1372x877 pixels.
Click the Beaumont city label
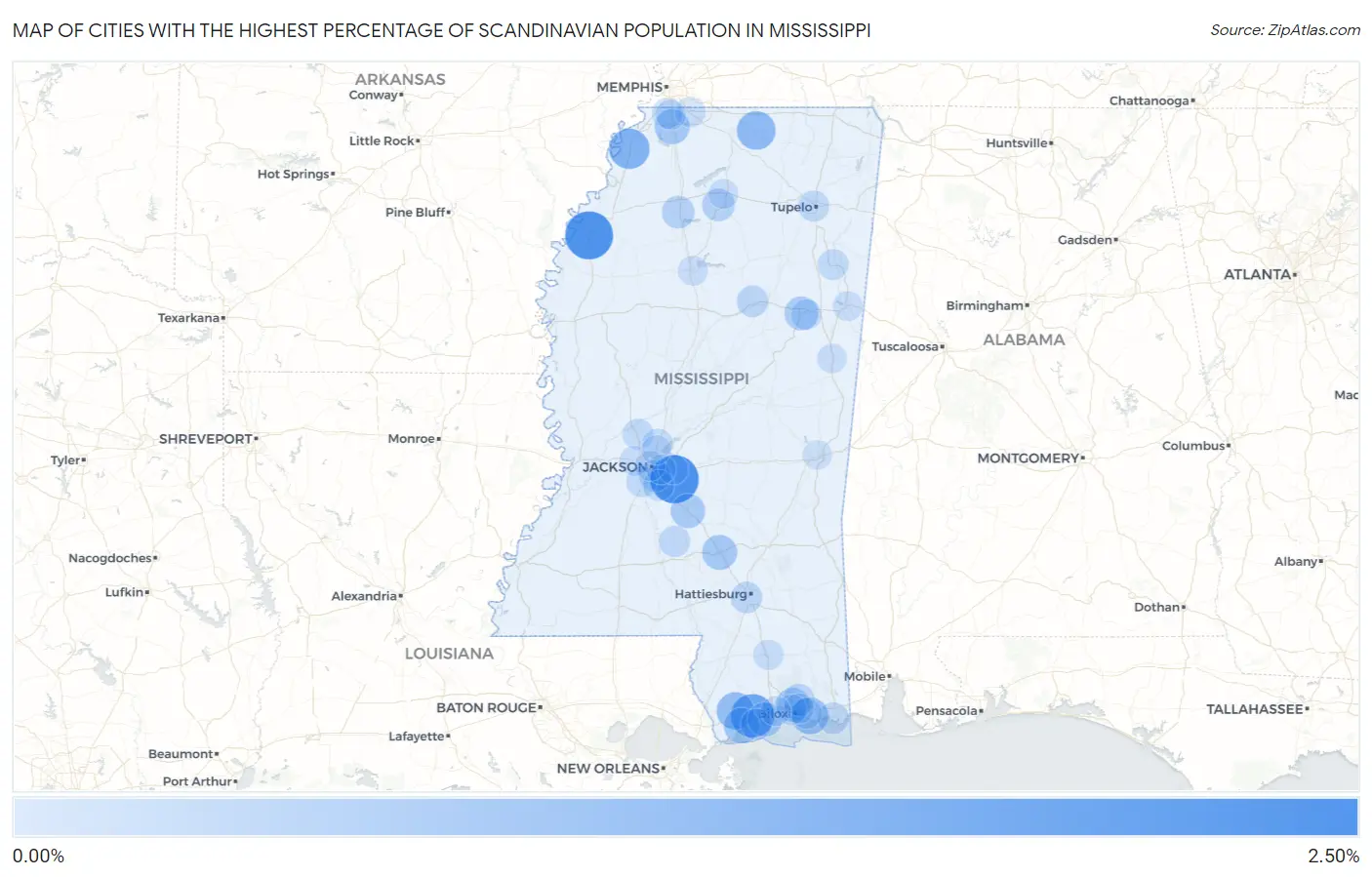point(181,754)
